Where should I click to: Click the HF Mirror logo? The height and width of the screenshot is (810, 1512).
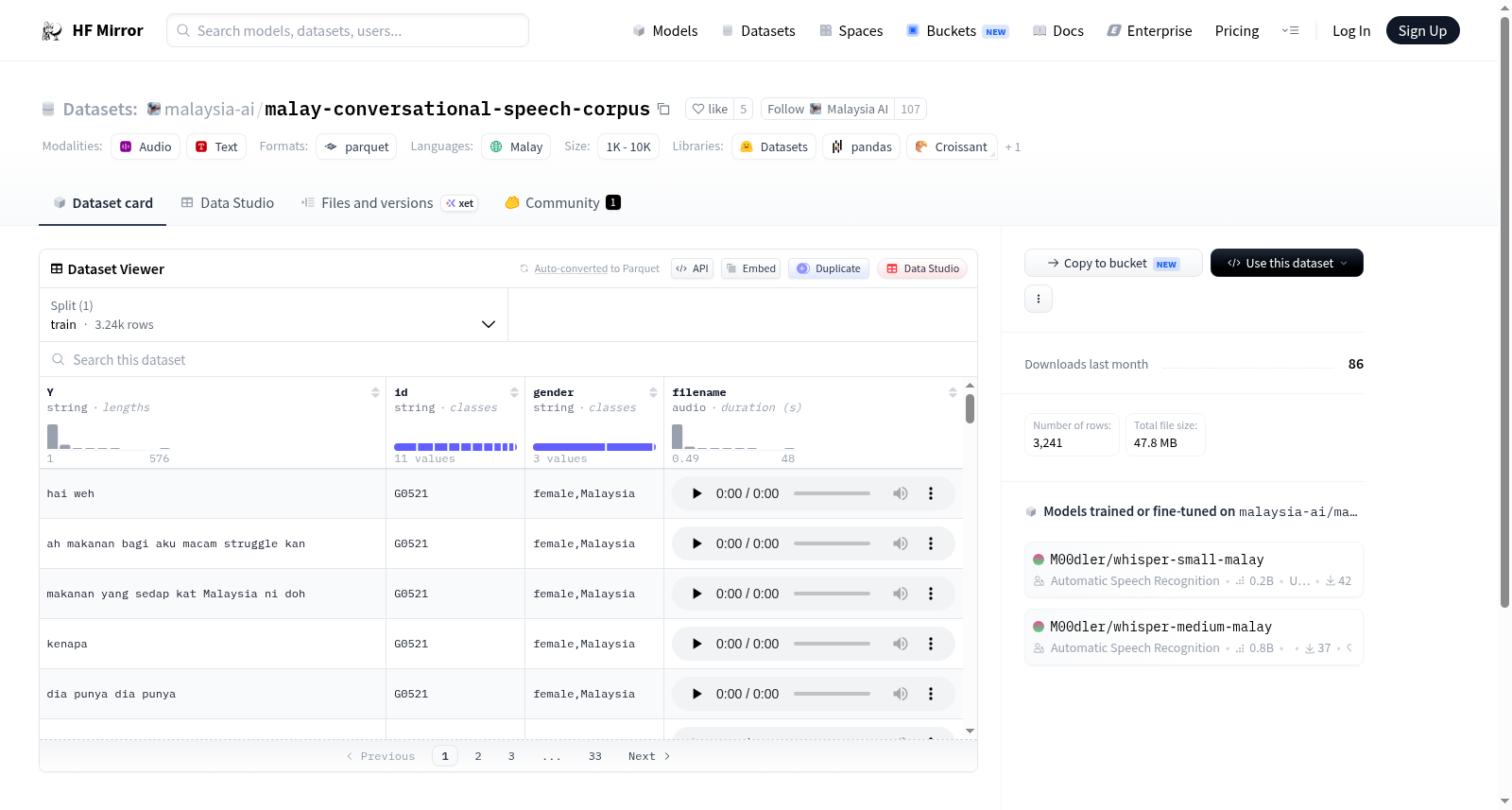(x=93, y=30)
